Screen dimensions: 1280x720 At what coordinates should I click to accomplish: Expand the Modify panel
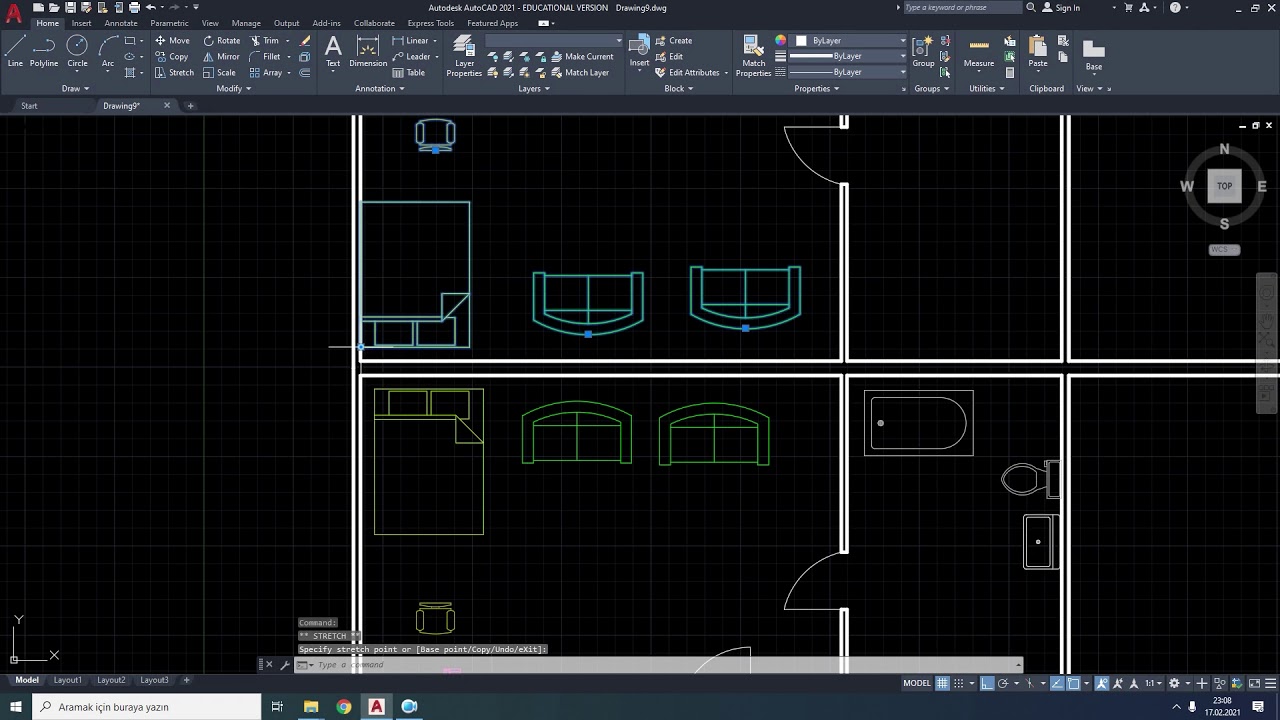[x=234, y=88]
